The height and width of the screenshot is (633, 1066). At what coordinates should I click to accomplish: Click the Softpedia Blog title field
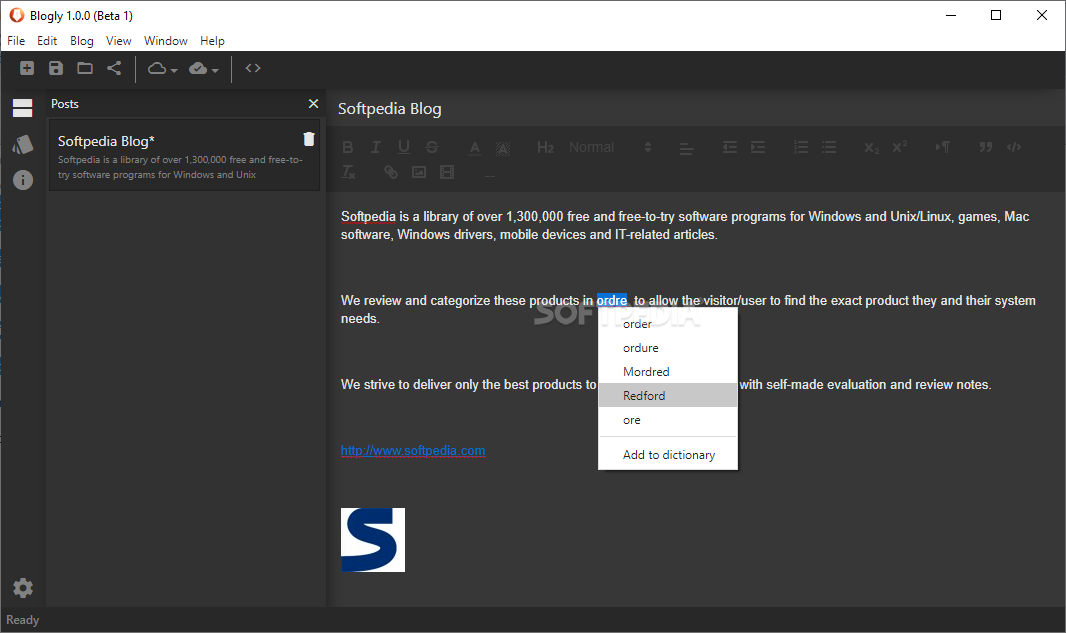click(x=390, y=109)
